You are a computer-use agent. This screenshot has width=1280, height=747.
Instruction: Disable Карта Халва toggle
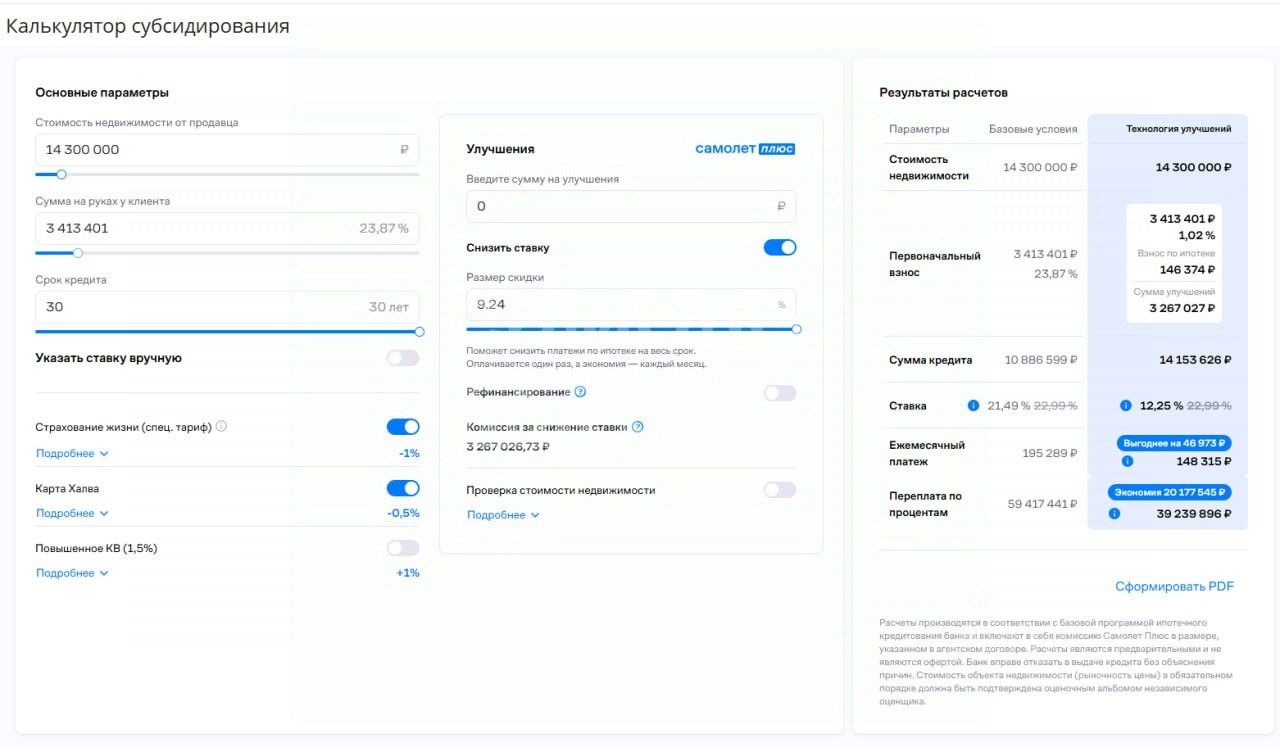click(403, 488)
